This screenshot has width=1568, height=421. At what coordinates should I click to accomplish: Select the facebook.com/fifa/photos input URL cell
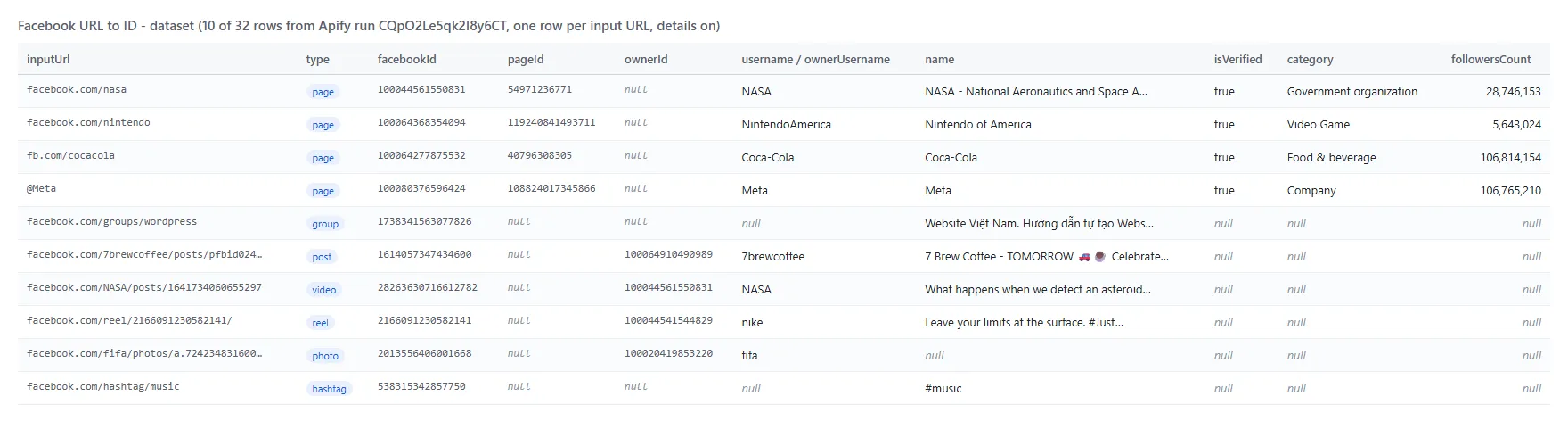click(144, 354)
